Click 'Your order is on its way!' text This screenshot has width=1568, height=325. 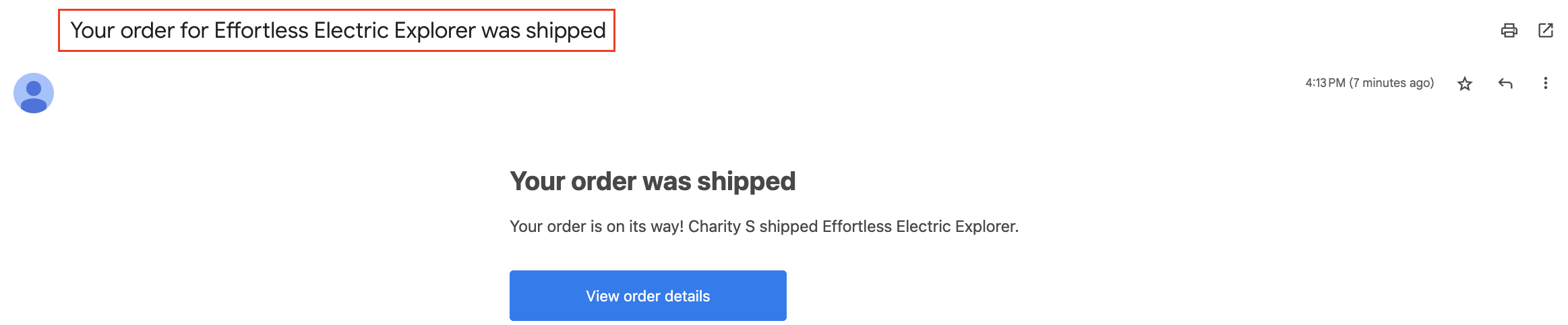(596, 227)
